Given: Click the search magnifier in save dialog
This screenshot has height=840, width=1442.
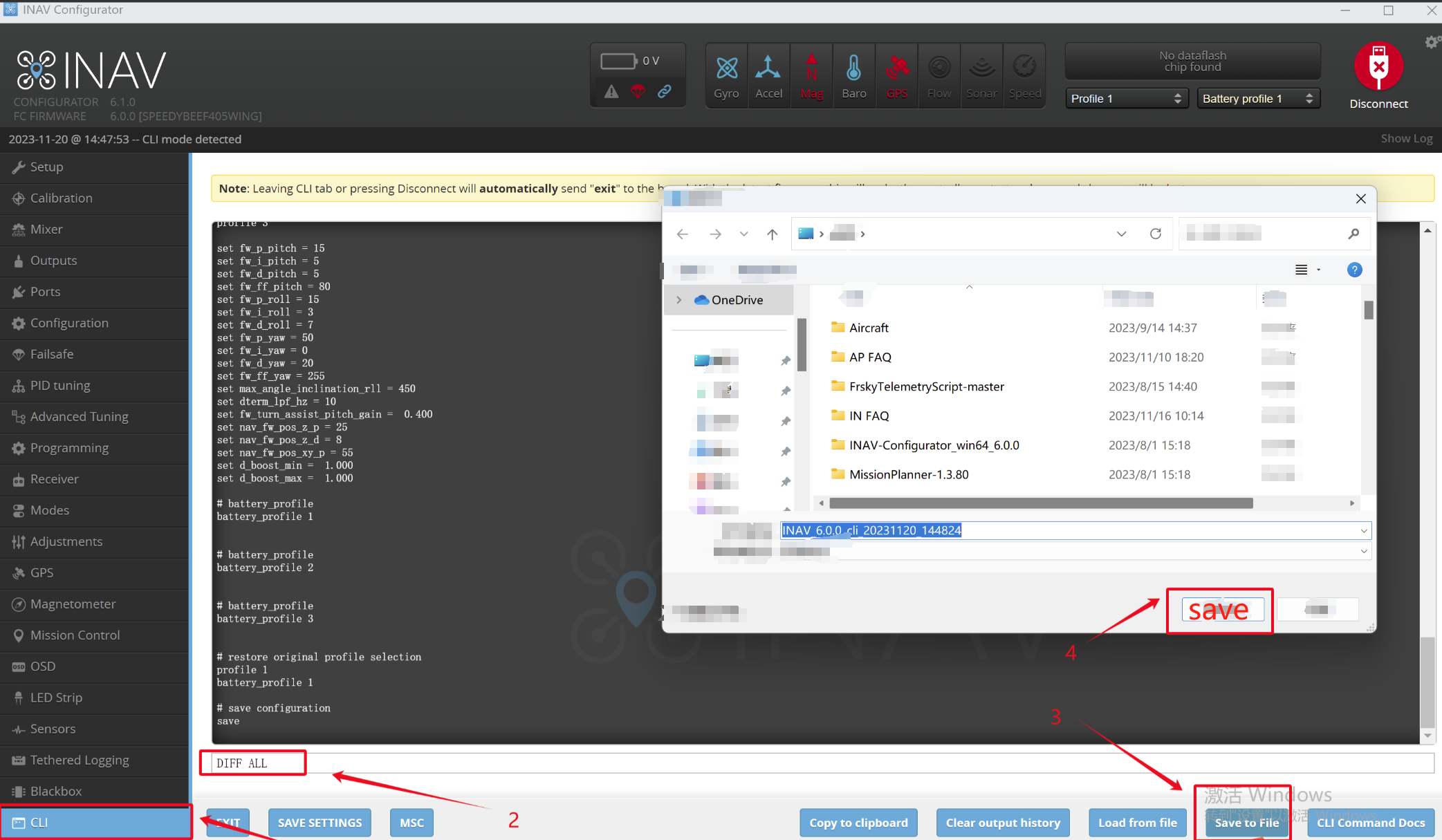Looking at the screenshot, I should tap(1353, 234).
